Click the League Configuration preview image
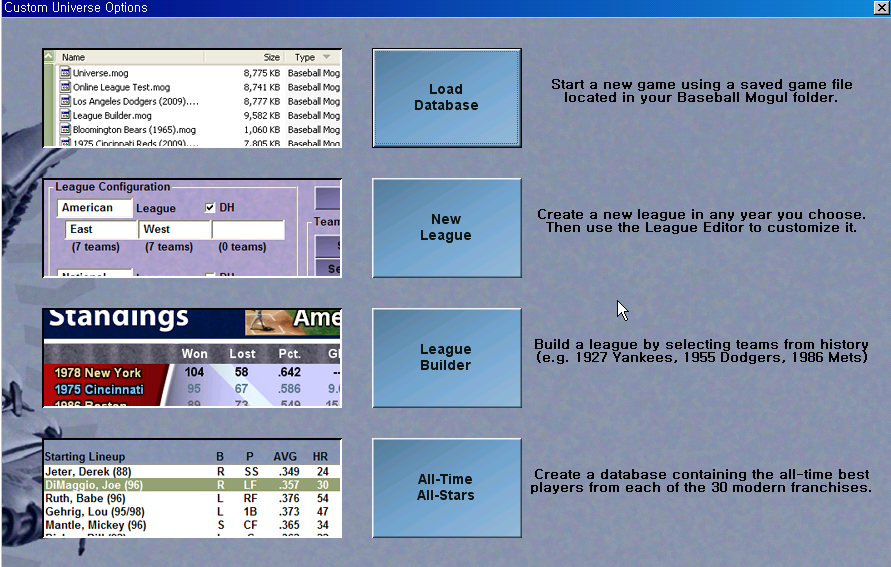The height and width of the screenshot is (567, 891). pyautogui.click(x=192, y=228)
